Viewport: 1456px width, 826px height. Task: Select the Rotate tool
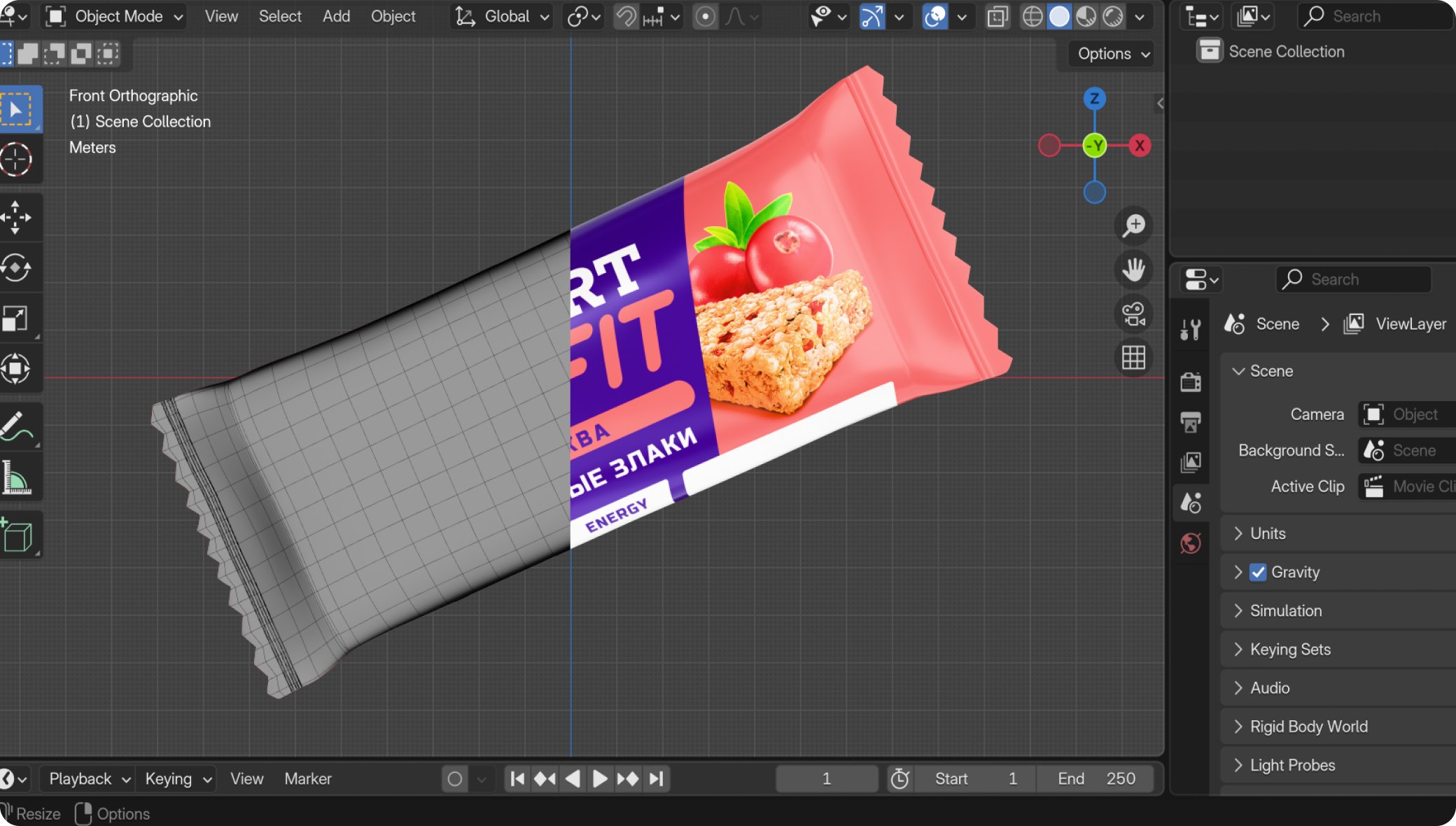tap(17, 267)
